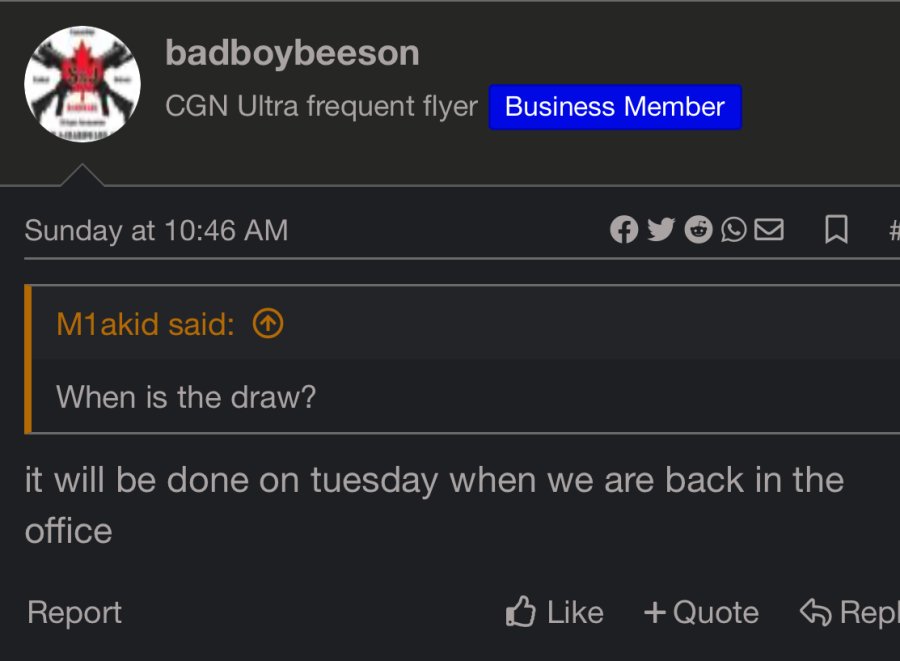
Task: Open badboybeeson's avatar image
Action: click(x=82, y=84)
